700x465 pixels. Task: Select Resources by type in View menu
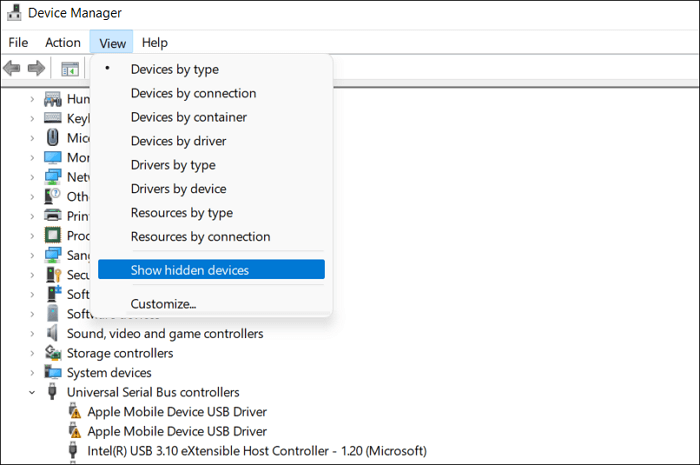pos(181,213)
